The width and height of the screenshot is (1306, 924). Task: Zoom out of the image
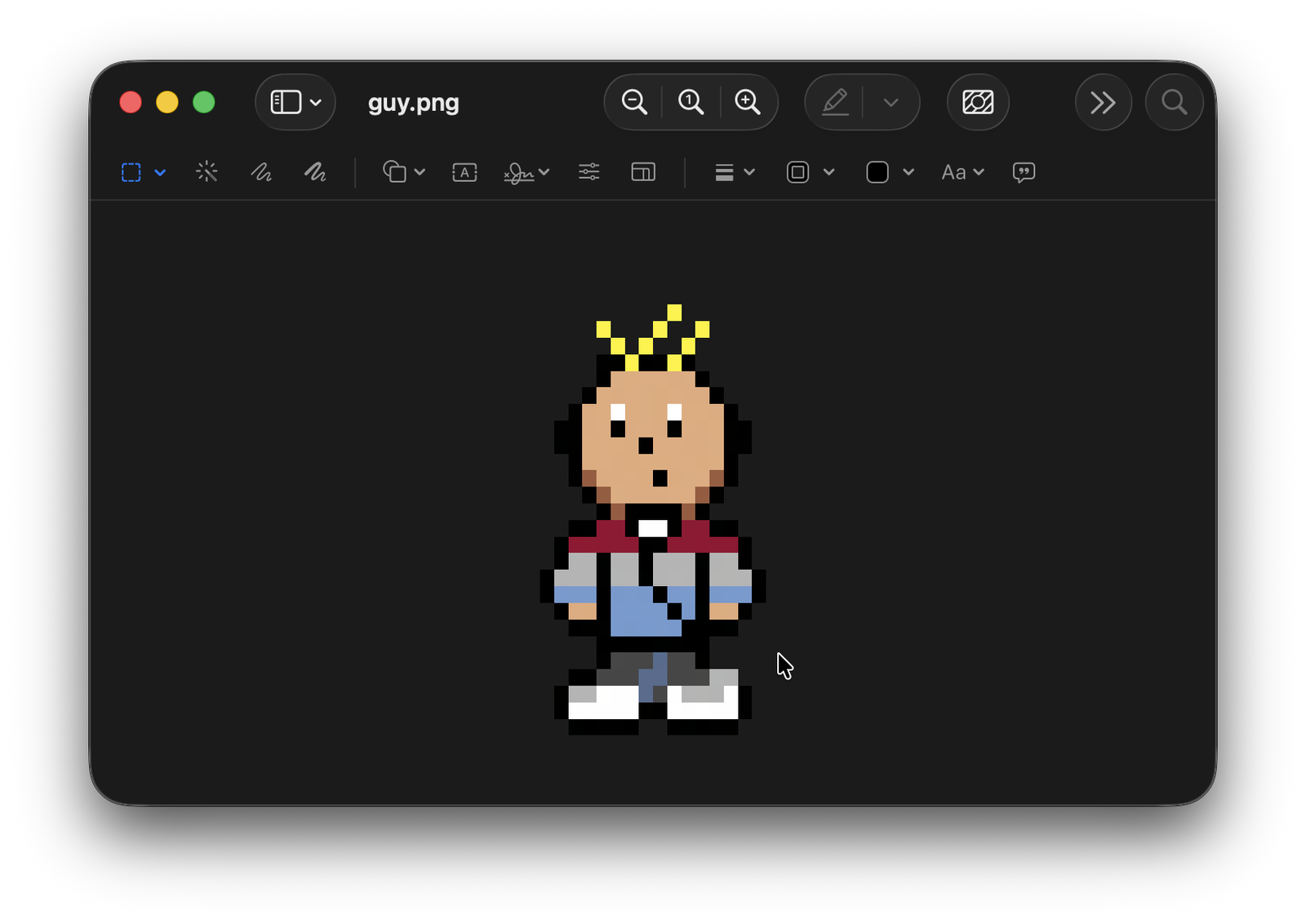click(634, 102)
